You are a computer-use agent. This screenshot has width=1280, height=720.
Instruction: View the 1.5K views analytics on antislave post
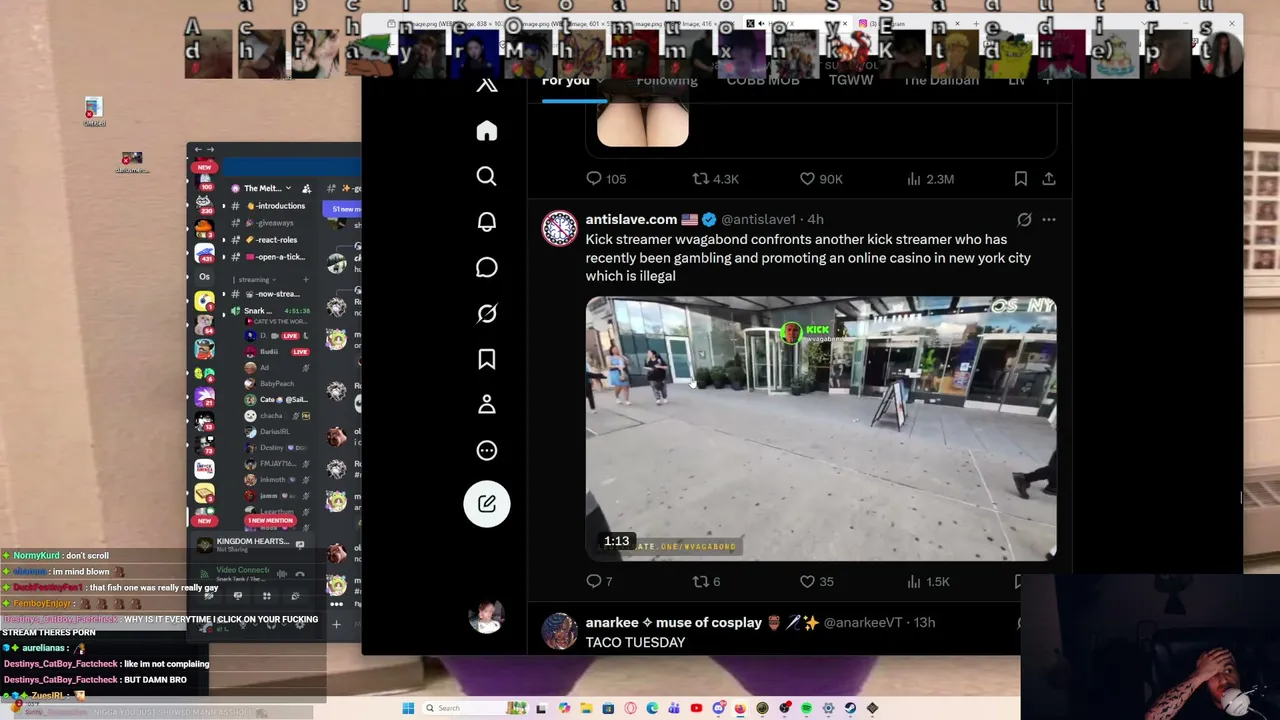928,581
